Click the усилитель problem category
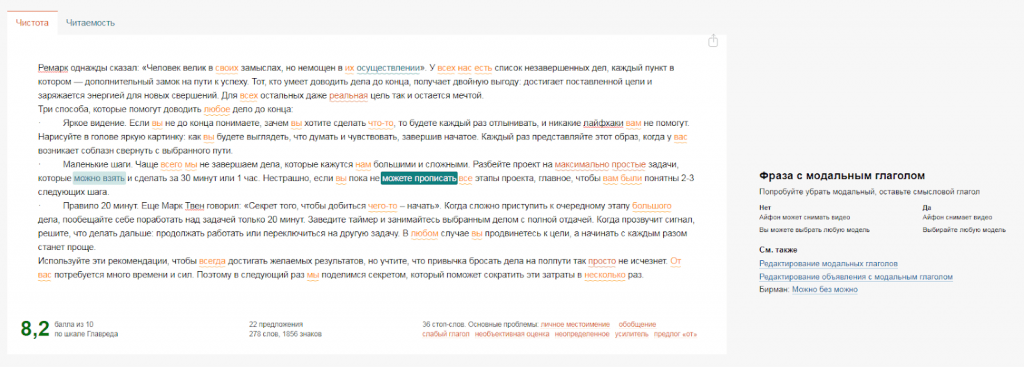The height and width of the screenshot is (367, 1024). point(632,334)
